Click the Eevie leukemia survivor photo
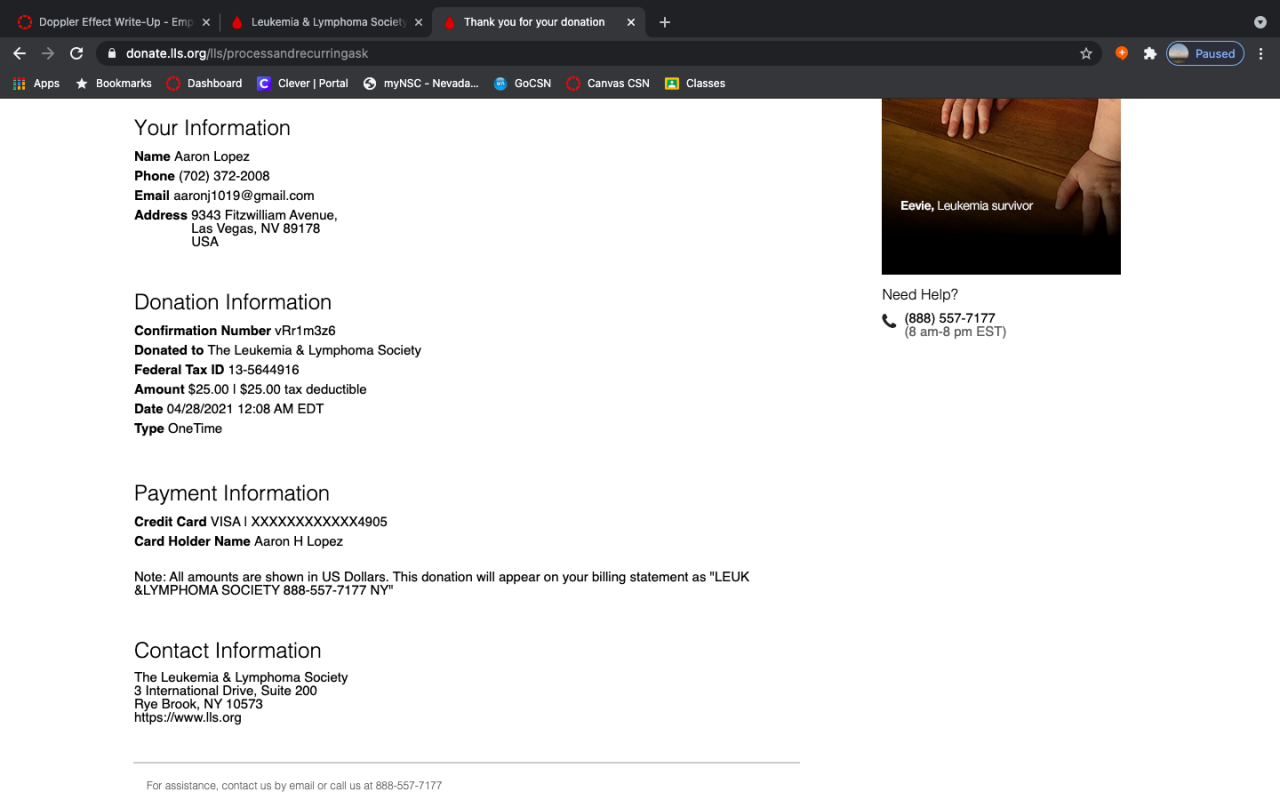Viewport: 1280px width, 800px height. click(x=1001, y=186)
